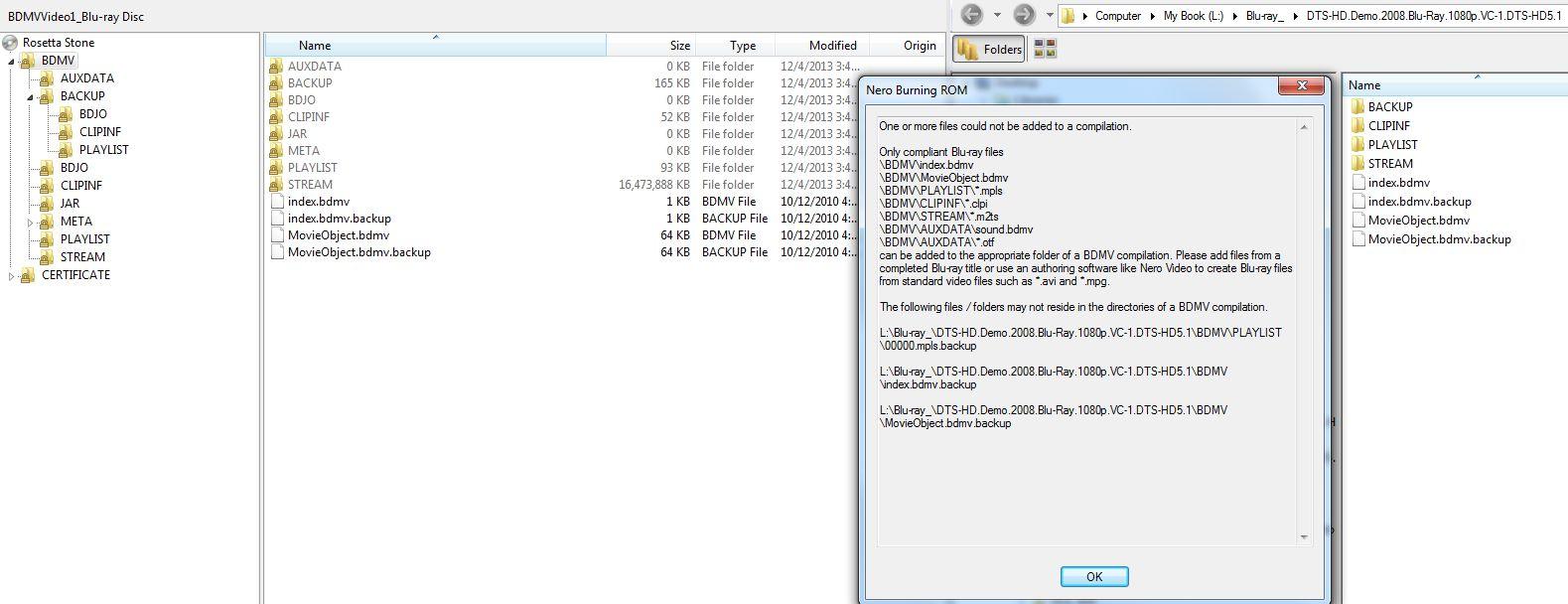Click the index.bdmv file icon in the file browser pane
Screen dimensions: 1568x604
pos(1357,183)
